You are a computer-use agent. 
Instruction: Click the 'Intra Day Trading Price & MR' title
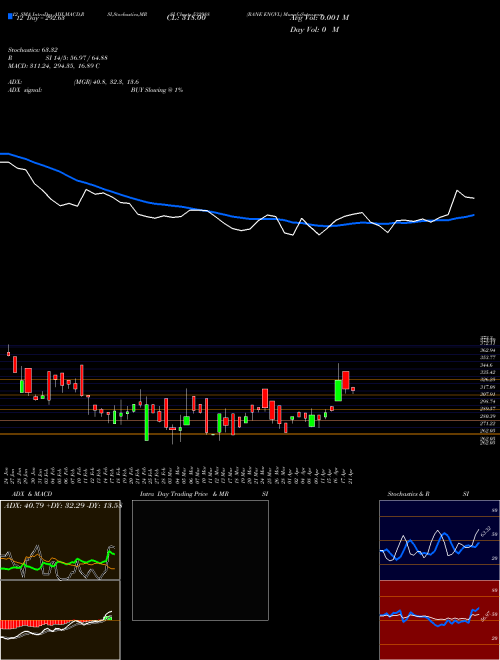[184, 494]
